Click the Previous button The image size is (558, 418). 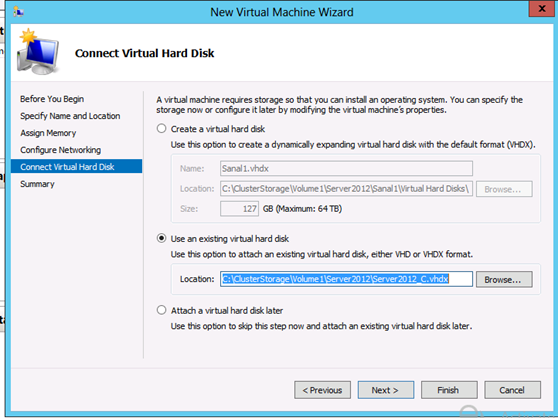point(322,390)
